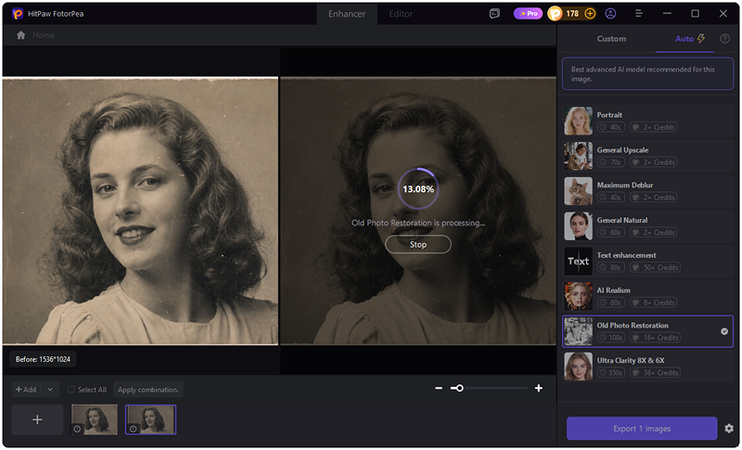The image size is (742, 450).
Task: Click the Best advanced AI model recommendation banner
Action: coord(647,74)
